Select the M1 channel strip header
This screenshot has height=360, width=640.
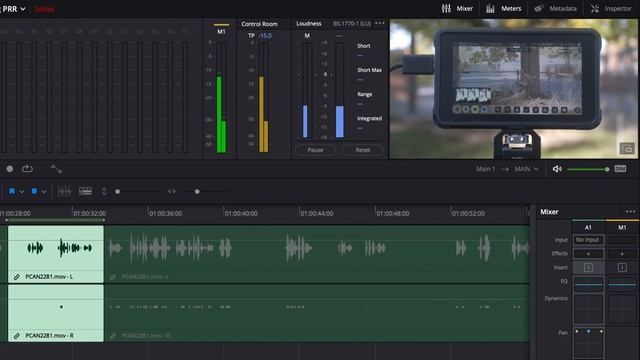point(622,227)
